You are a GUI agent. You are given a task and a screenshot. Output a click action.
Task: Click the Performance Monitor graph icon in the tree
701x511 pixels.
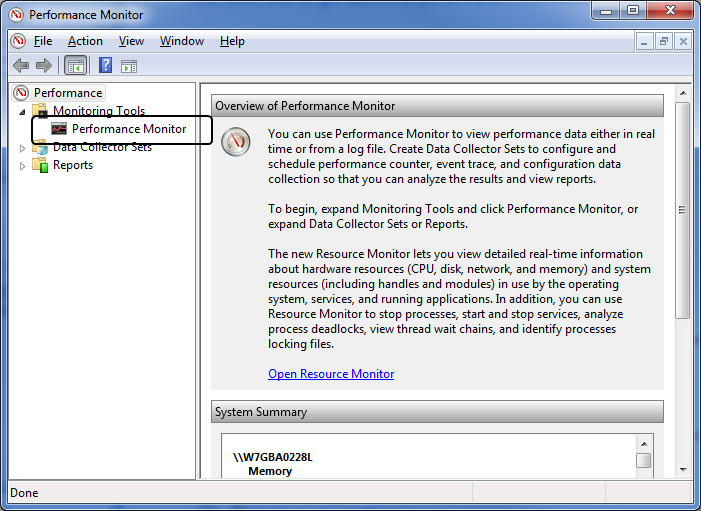59,129
